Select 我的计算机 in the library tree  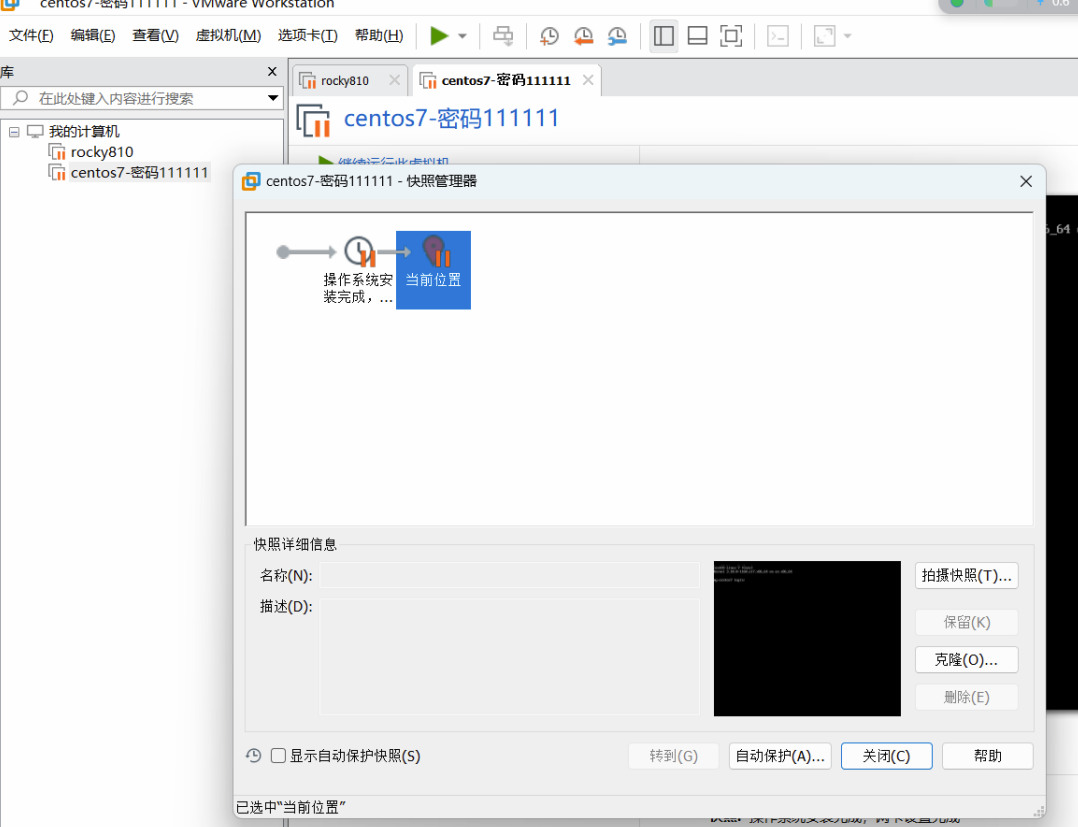tap(84, 131)
